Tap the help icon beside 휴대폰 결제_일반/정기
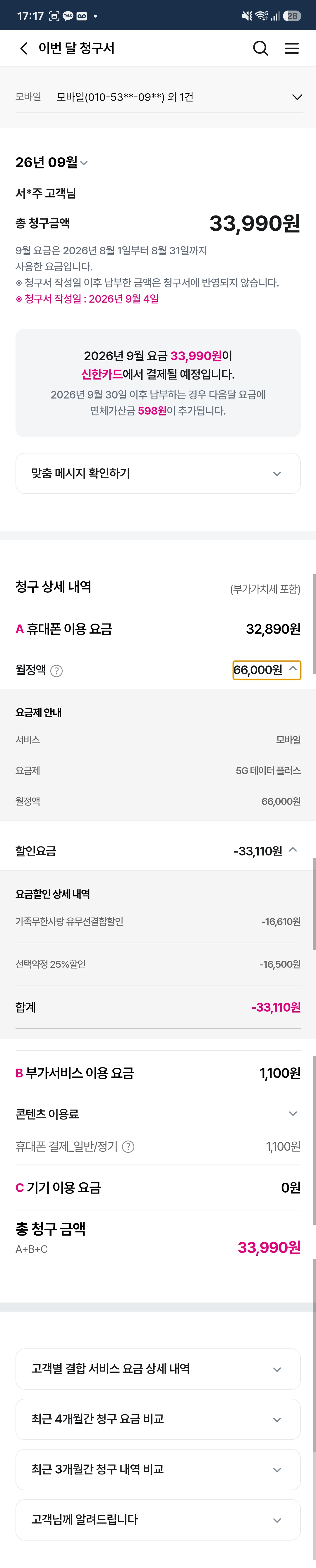The image size is (316, 1568). point(128,1147)
